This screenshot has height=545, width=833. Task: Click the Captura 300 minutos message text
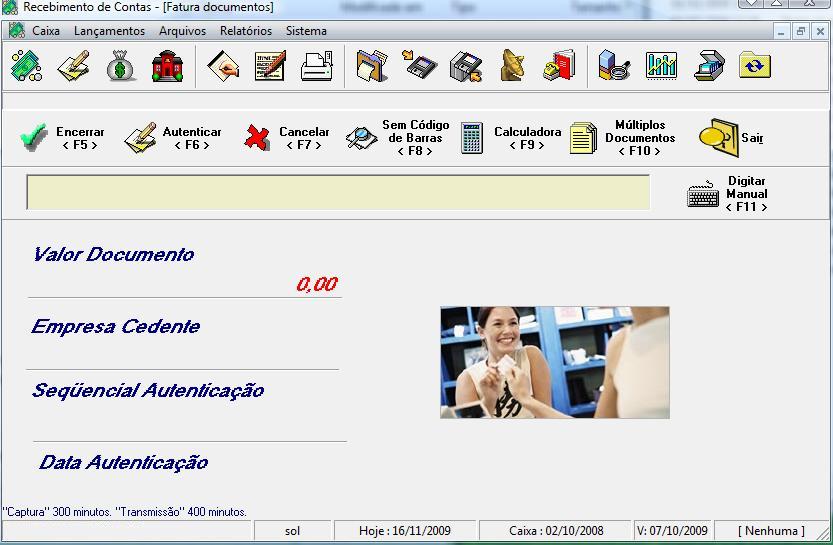point(125,512)
